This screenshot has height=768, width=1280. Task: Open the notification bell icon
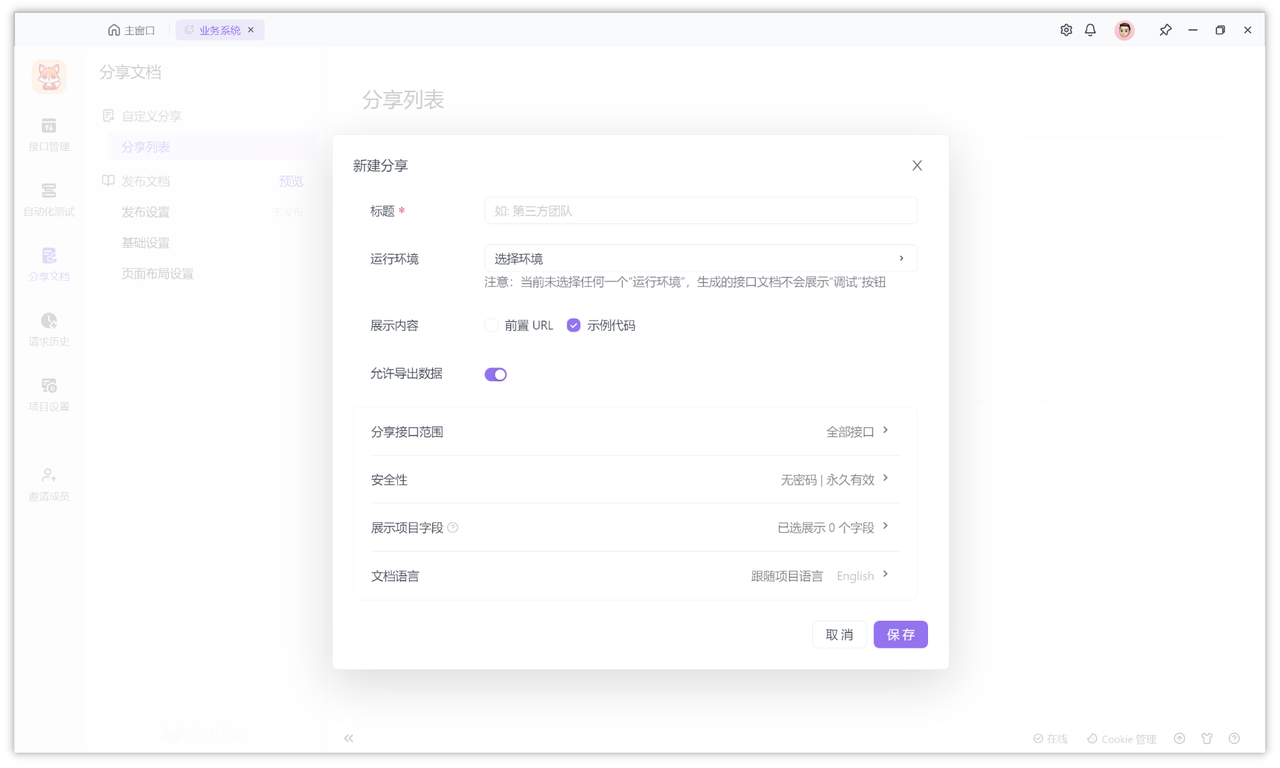1090,30
